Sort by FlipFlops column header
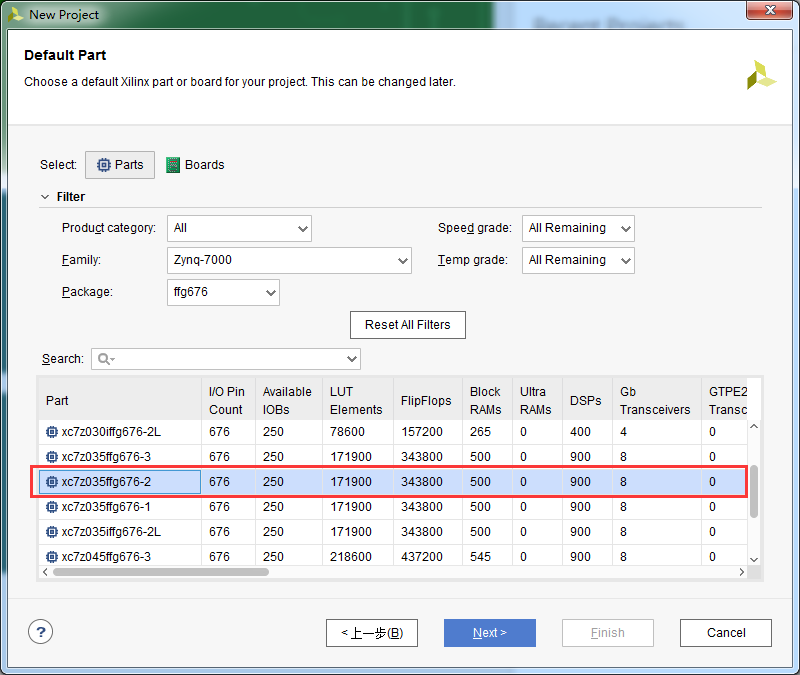Viewport: 800px width, 675px height. 428,401
